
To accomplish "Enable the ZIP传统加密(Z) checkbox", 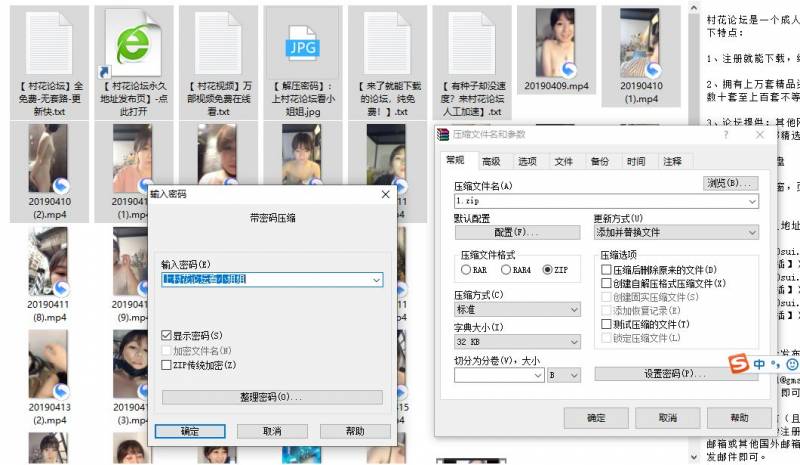I will (167, 365).
